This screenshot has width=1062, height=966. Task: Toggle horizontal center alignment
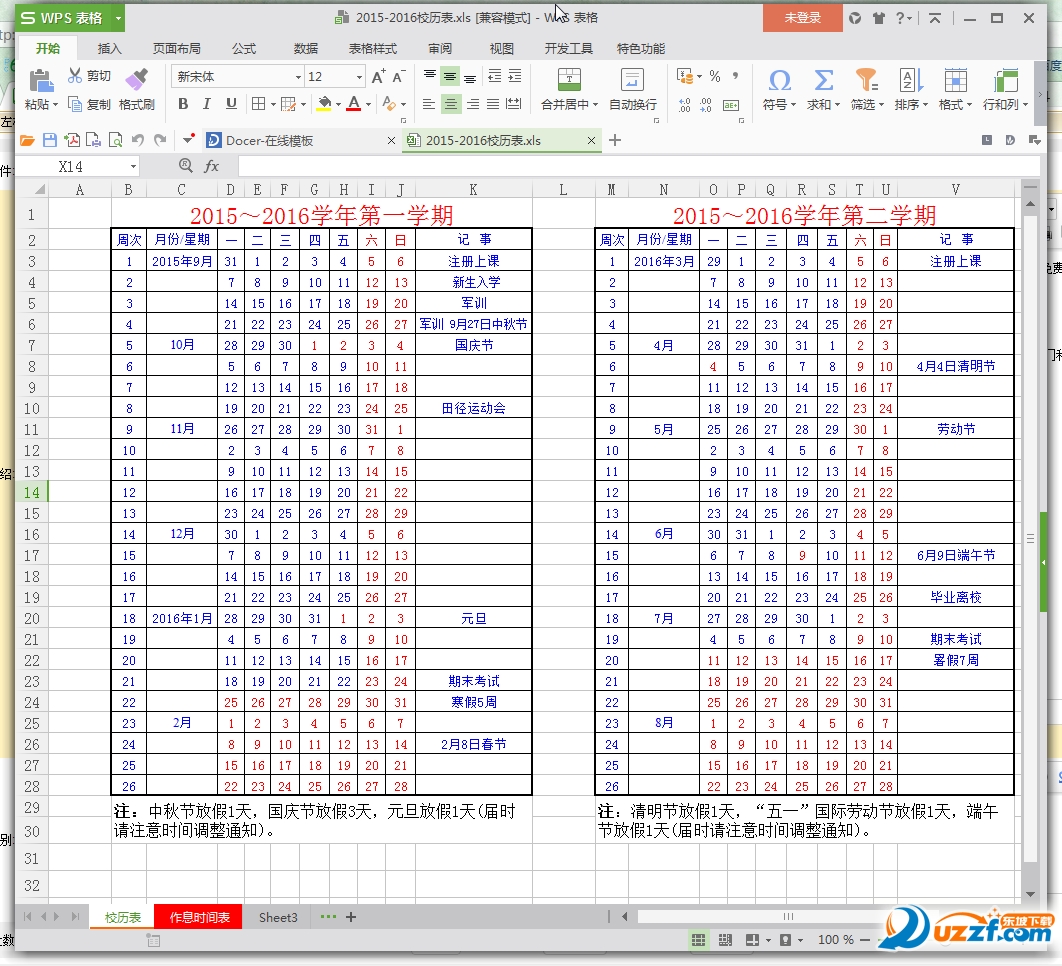coord(450,104)
